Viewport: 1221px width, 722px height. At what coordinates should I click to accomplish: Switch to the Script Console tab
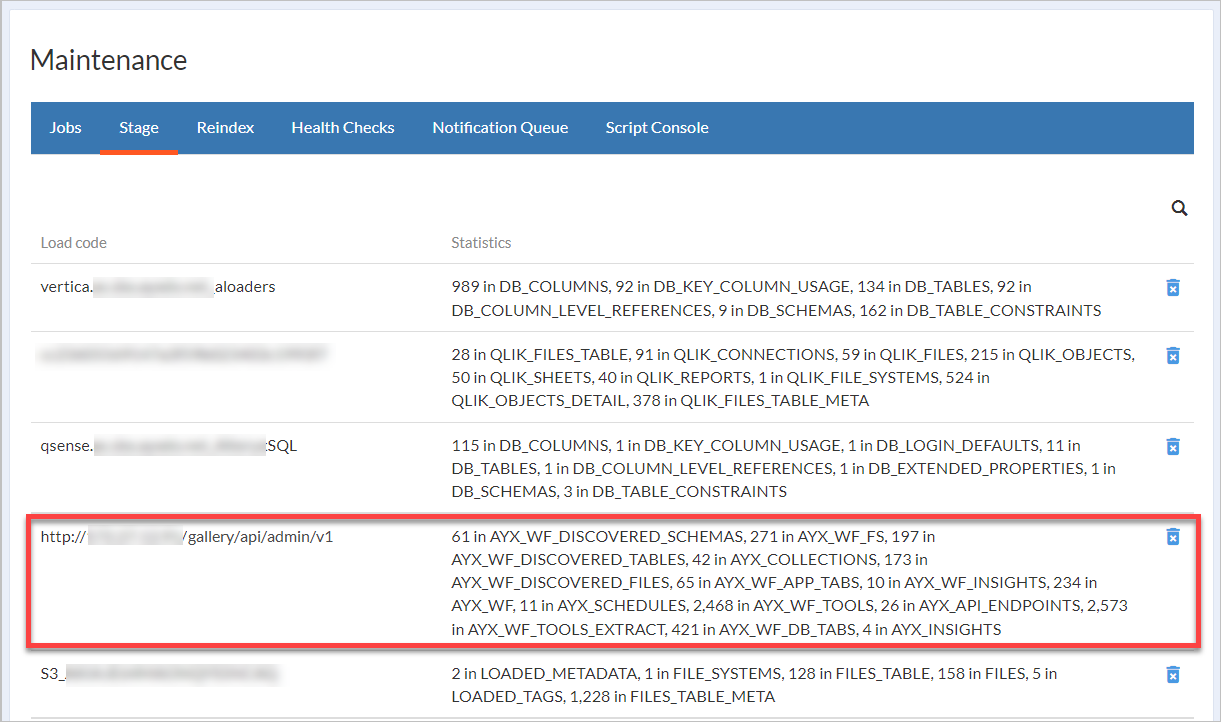click(657, 128)
